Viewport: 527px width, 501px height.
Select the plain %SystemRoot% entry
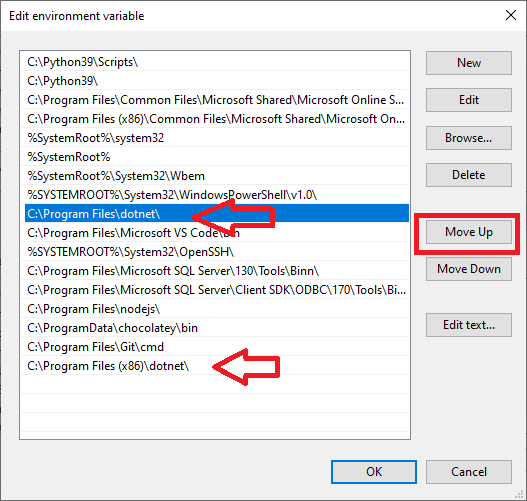(215, 157)
